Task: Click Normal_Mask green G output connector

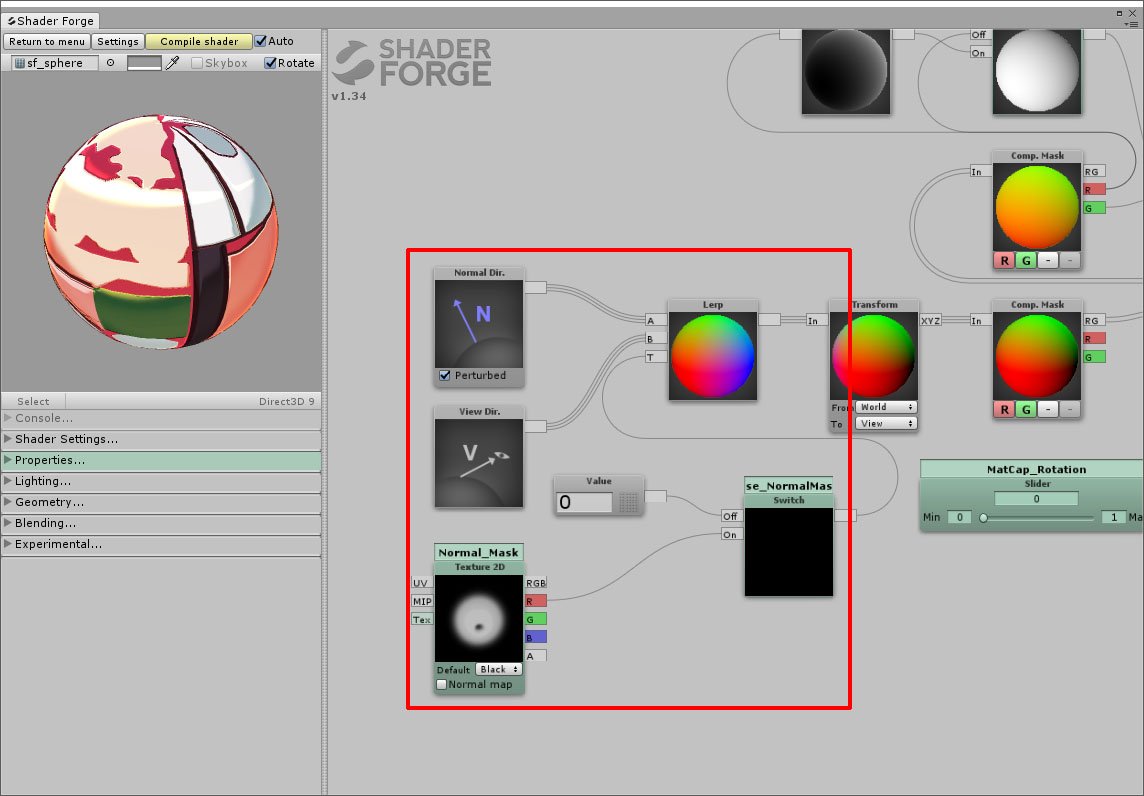Action: tap(536, 619)
